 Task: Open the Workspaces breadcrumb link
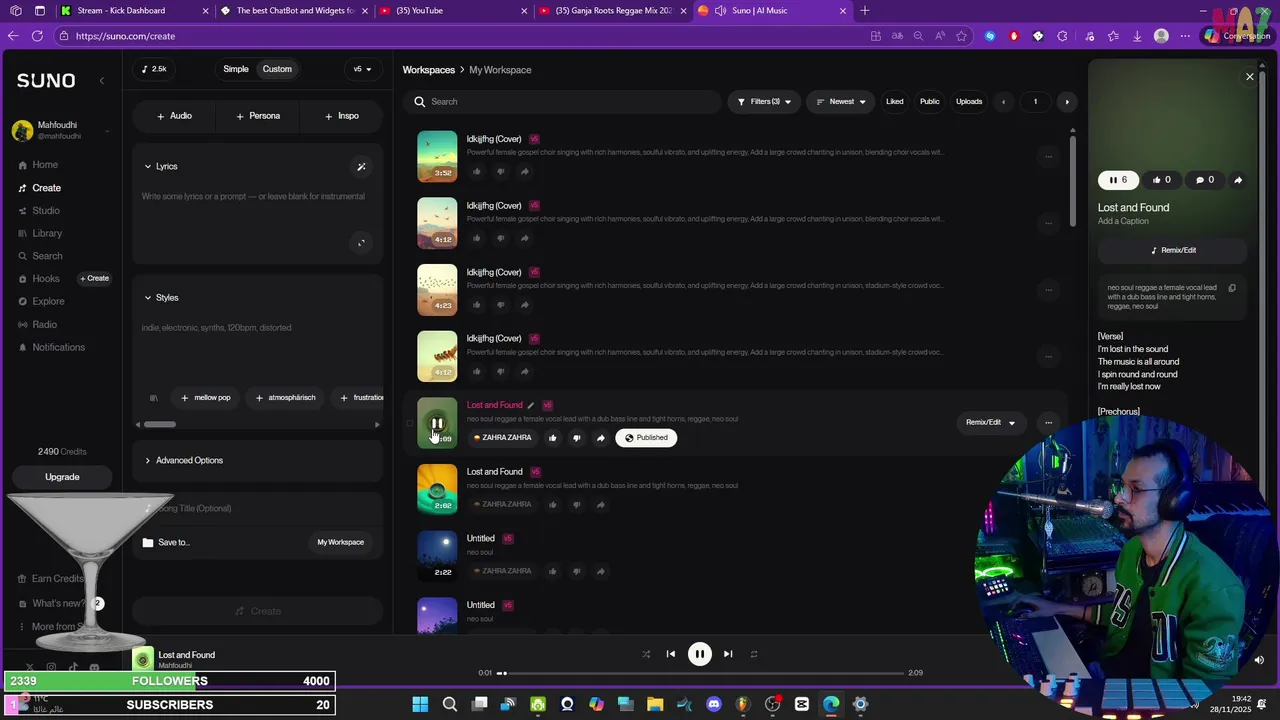[x=429, y=70]
